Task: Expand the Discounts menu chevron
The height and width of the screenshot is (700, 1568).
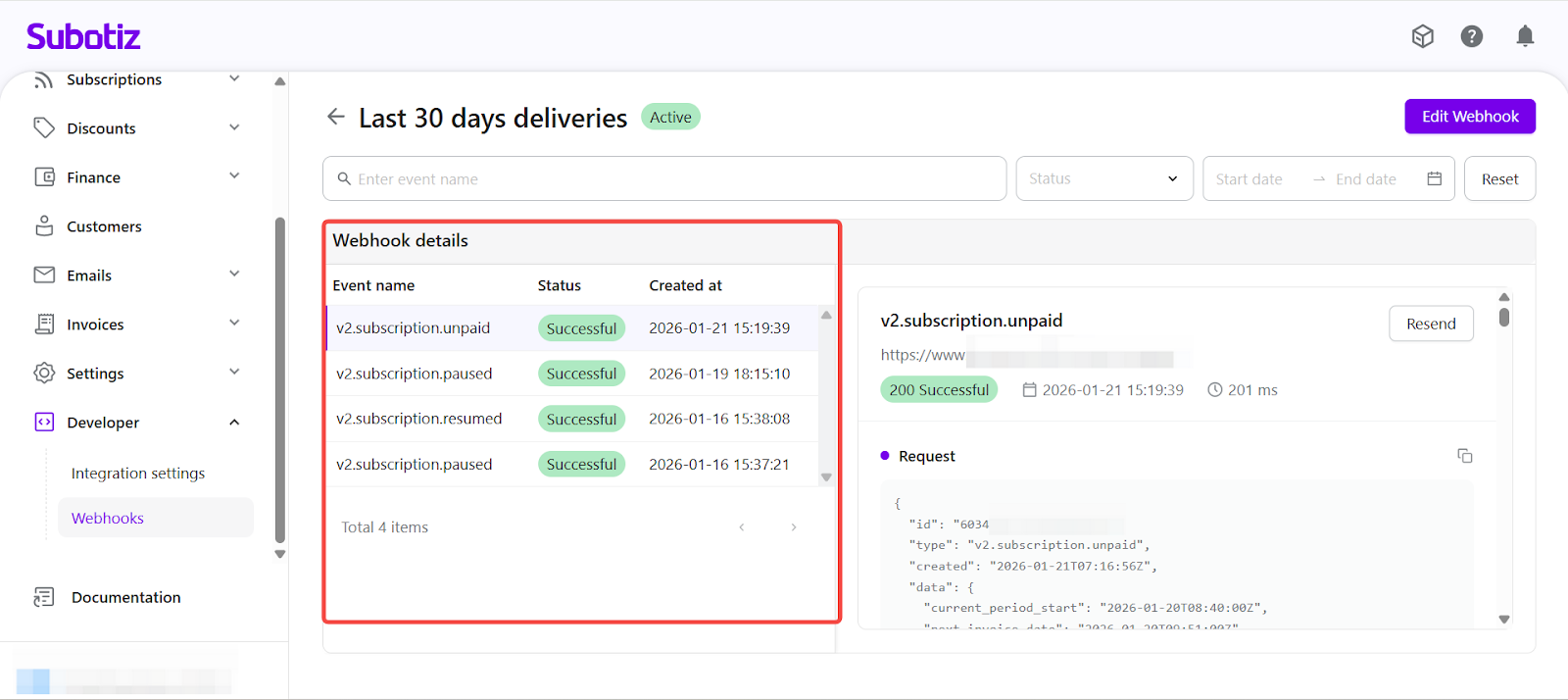Action: pos(234,127)
